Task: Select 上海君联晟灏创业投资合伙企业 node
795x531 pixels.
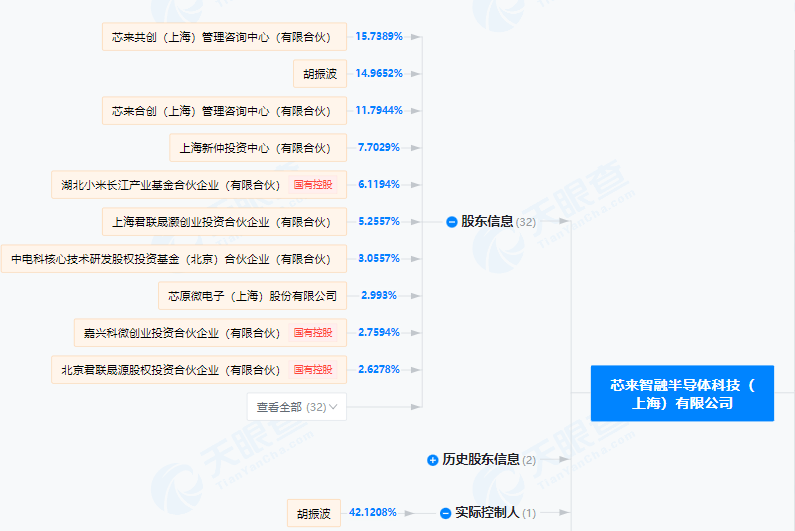Action: coord(223,222)
